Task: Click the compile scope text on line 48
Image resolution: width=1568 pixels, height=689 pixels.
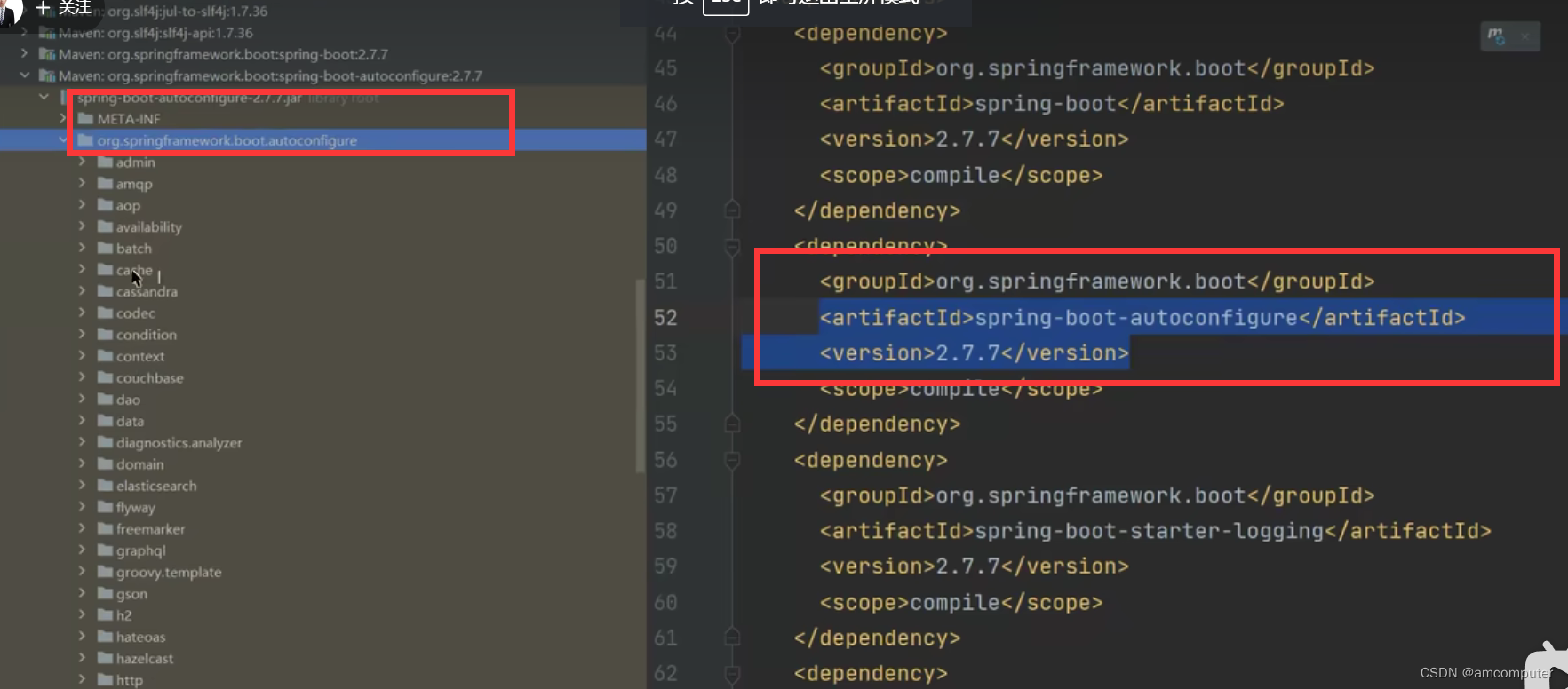Action: [955, 175]
